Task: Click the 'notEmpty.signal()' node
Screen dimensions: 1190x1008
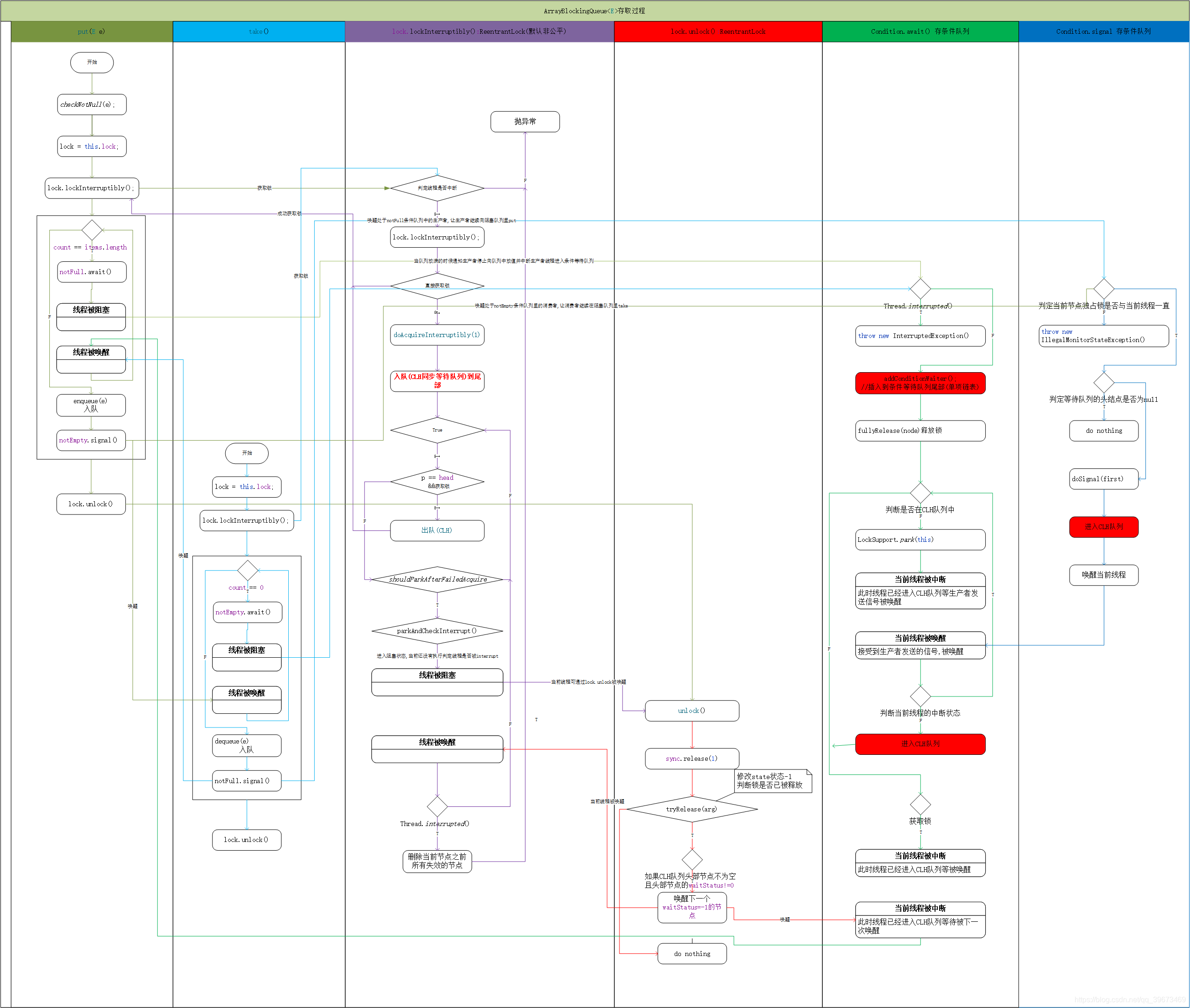Action: pos(91,441)
